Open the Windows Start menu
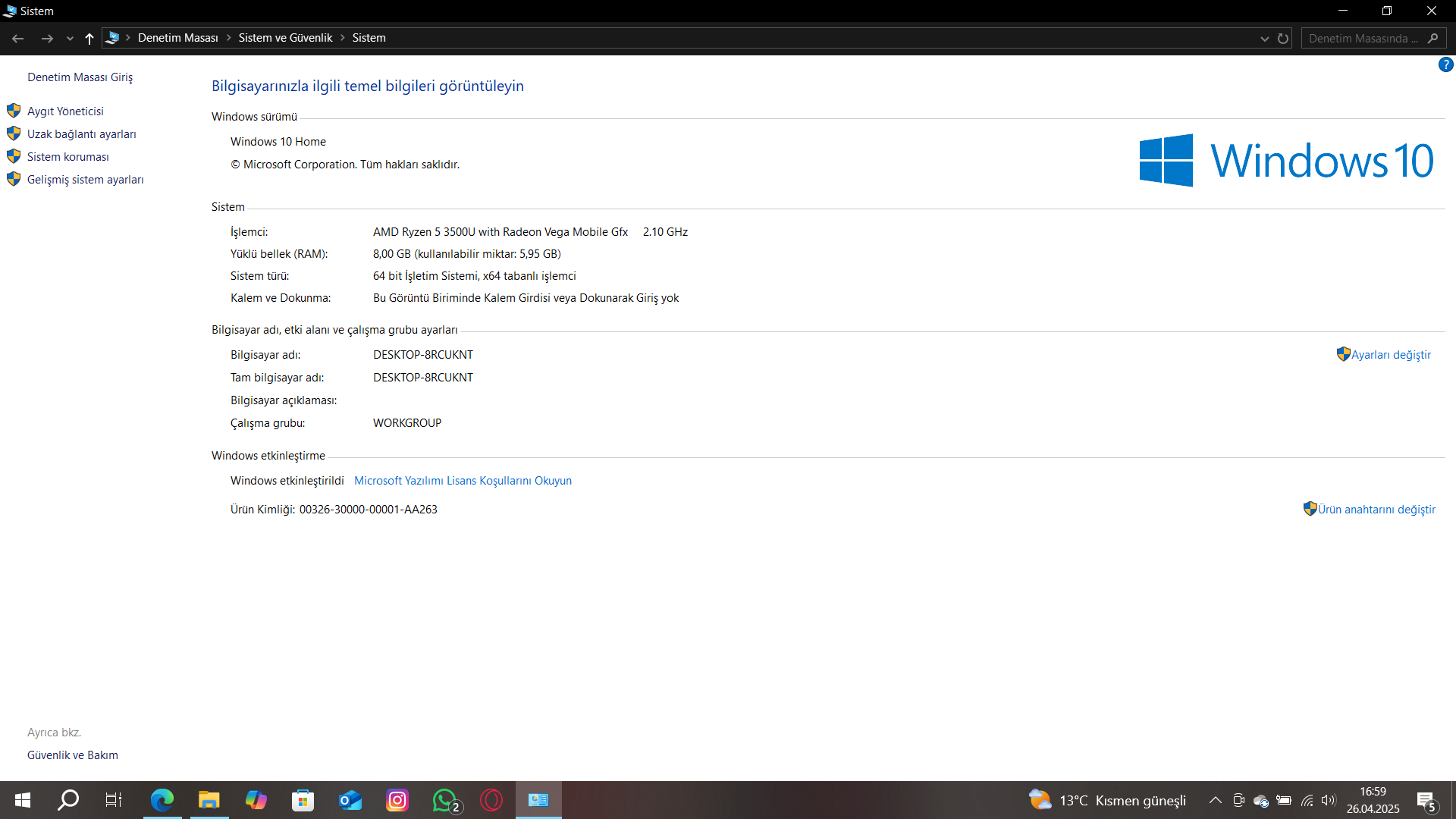 [23, 800]
